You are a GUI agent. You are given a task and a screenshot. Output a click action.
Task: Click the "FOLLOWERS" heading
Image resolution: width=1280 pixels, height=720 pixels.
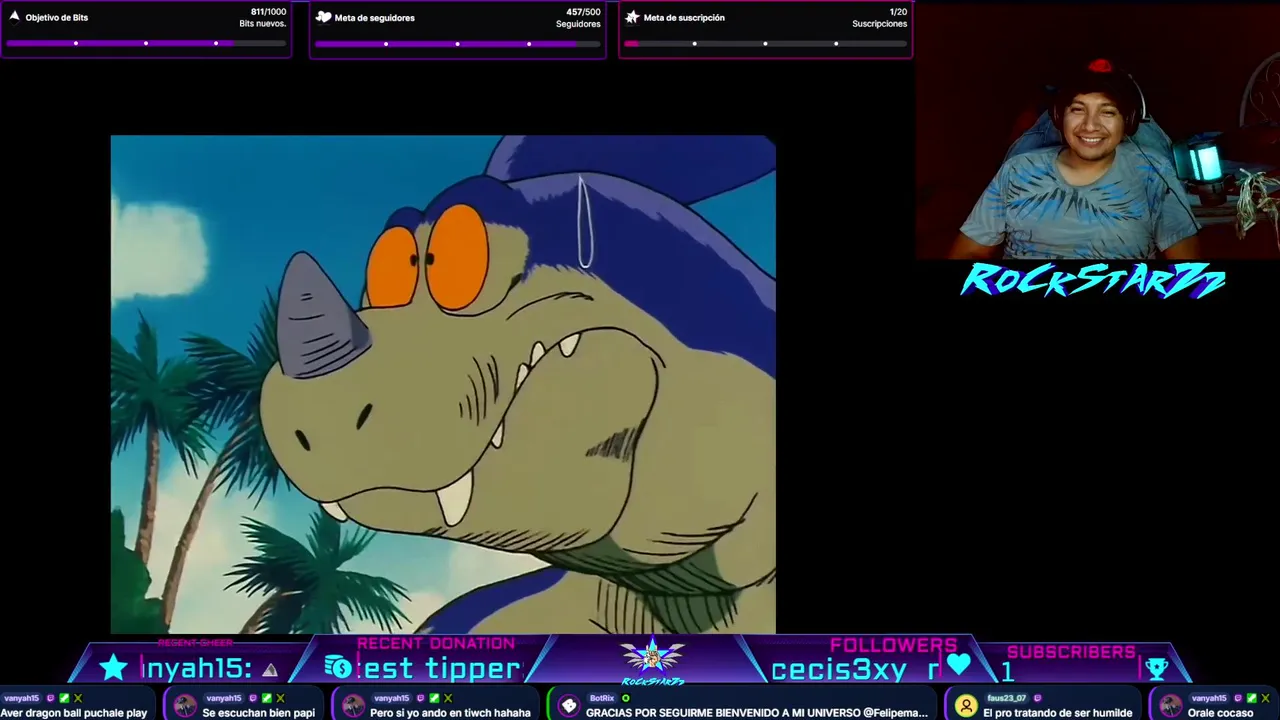[893, 646]
